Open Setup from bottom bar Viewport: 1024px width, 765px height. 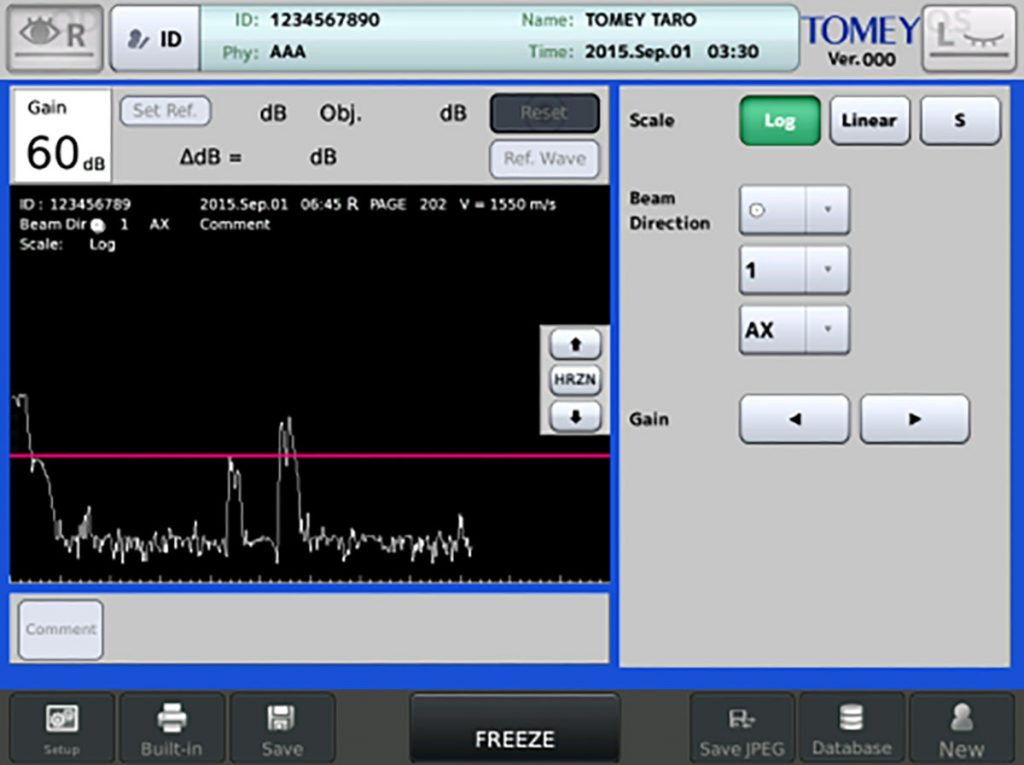point(62,729)
